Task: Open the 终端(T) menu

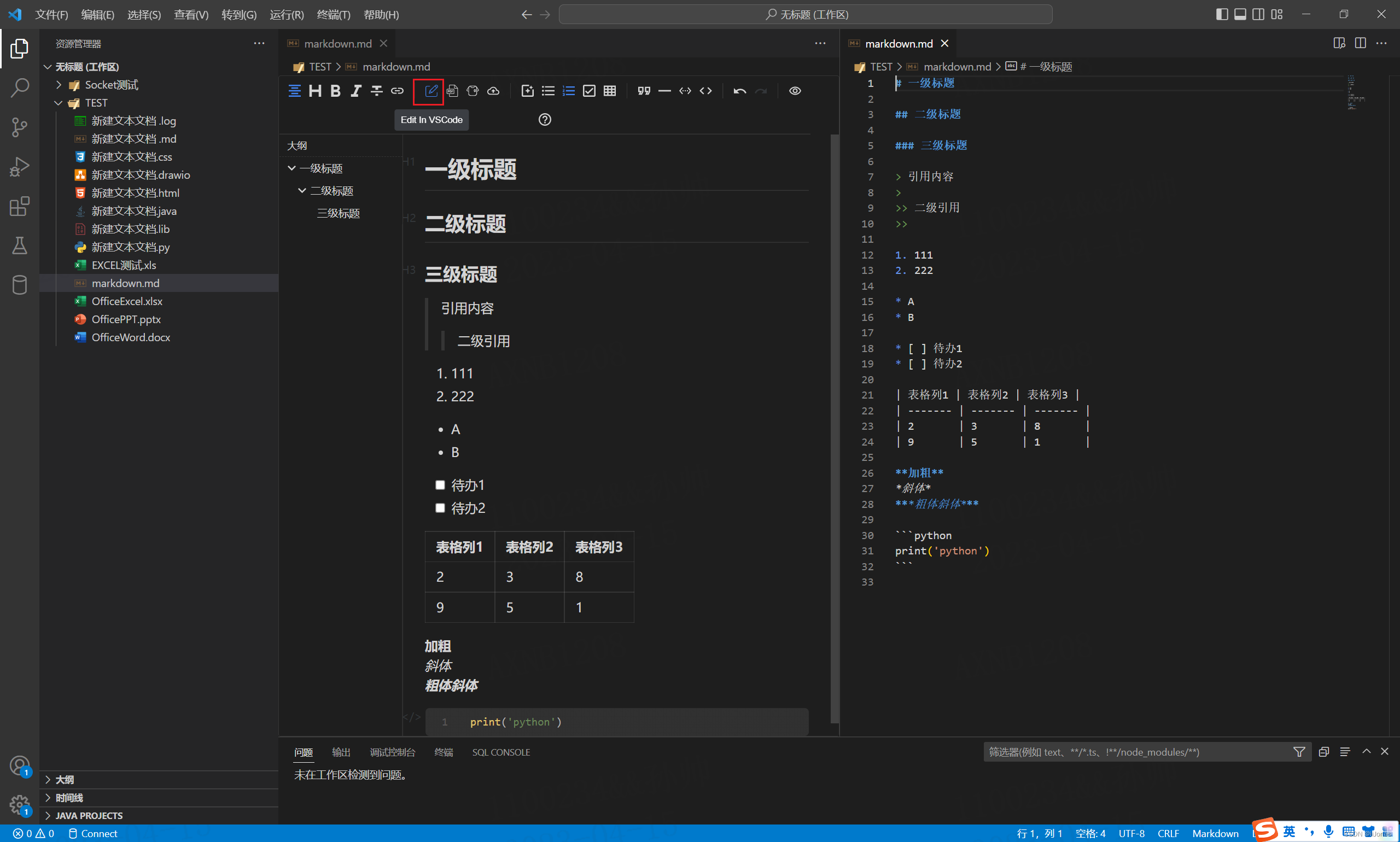Action: click(334, 15)
